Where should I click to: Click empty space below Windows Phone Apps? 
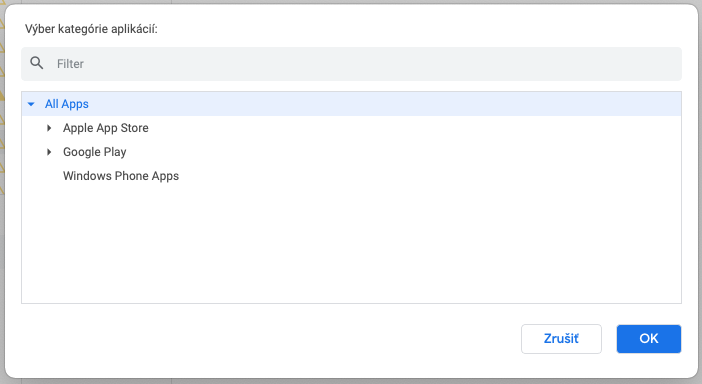351,242
